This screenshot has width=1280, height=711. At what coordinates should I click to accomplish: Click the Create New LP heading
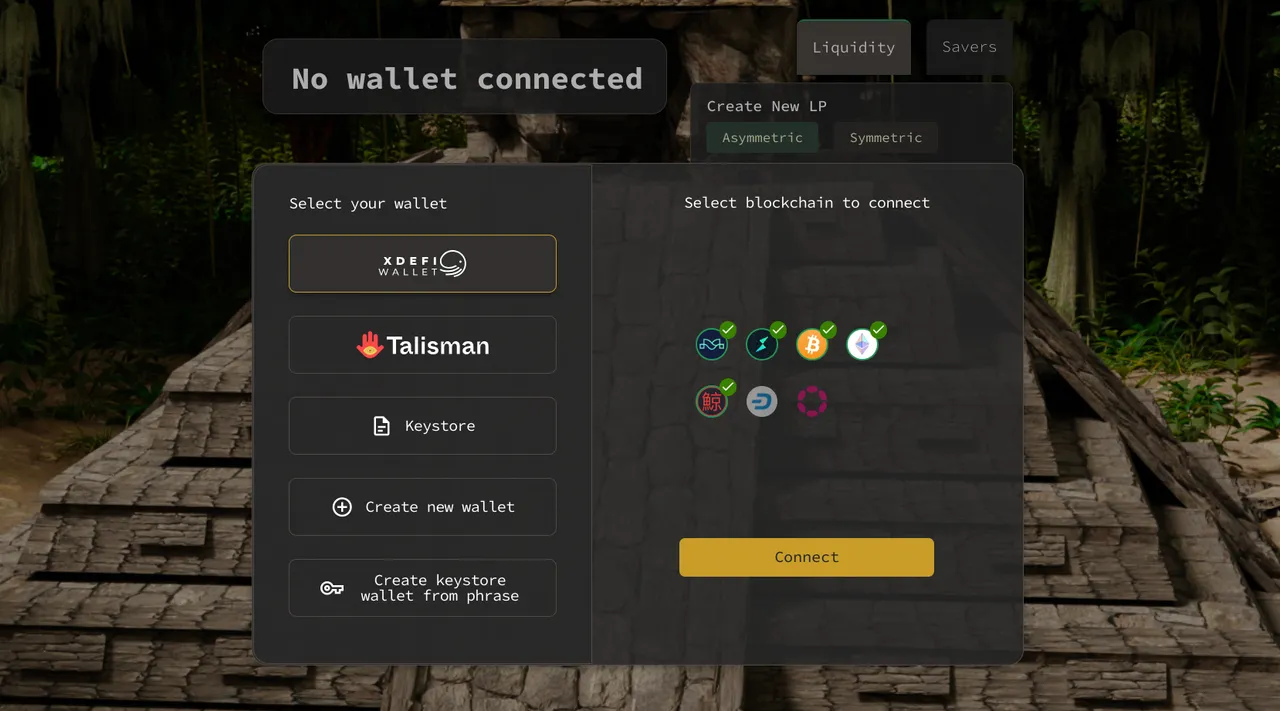click(767, 106)
